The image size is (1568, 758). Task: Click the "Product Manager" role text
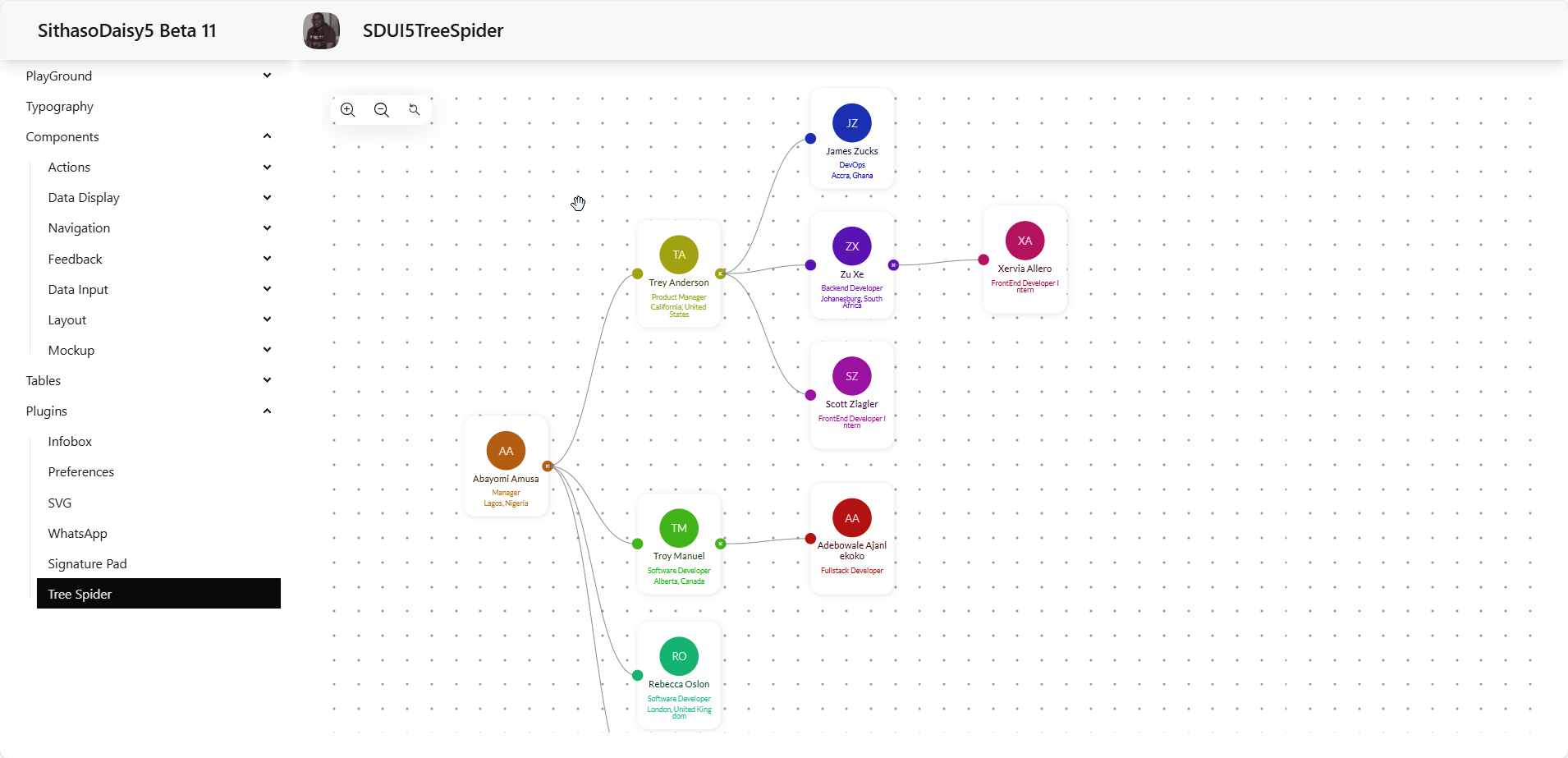click(x=679, y=297)
